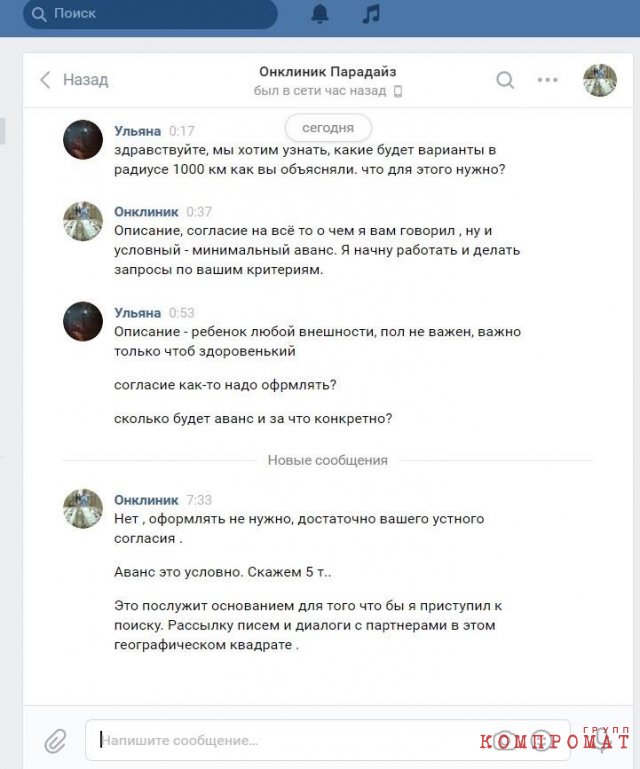Click the сегодня date pill

pyautogui.click(x=328, y=128)
